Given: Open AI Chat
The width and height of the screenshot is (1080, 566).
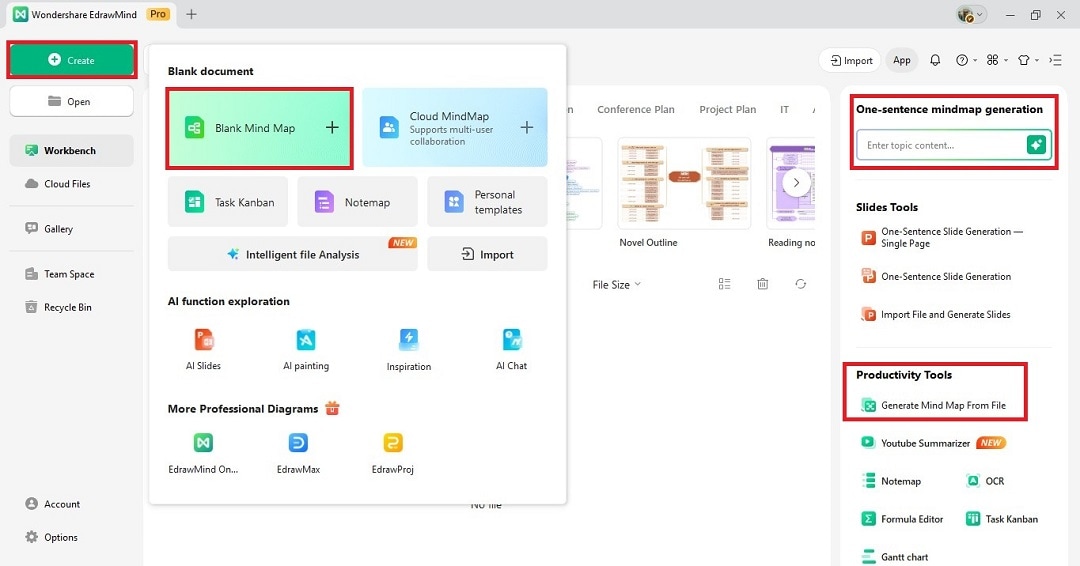Looking at the screenshot, I should [512, 350].
